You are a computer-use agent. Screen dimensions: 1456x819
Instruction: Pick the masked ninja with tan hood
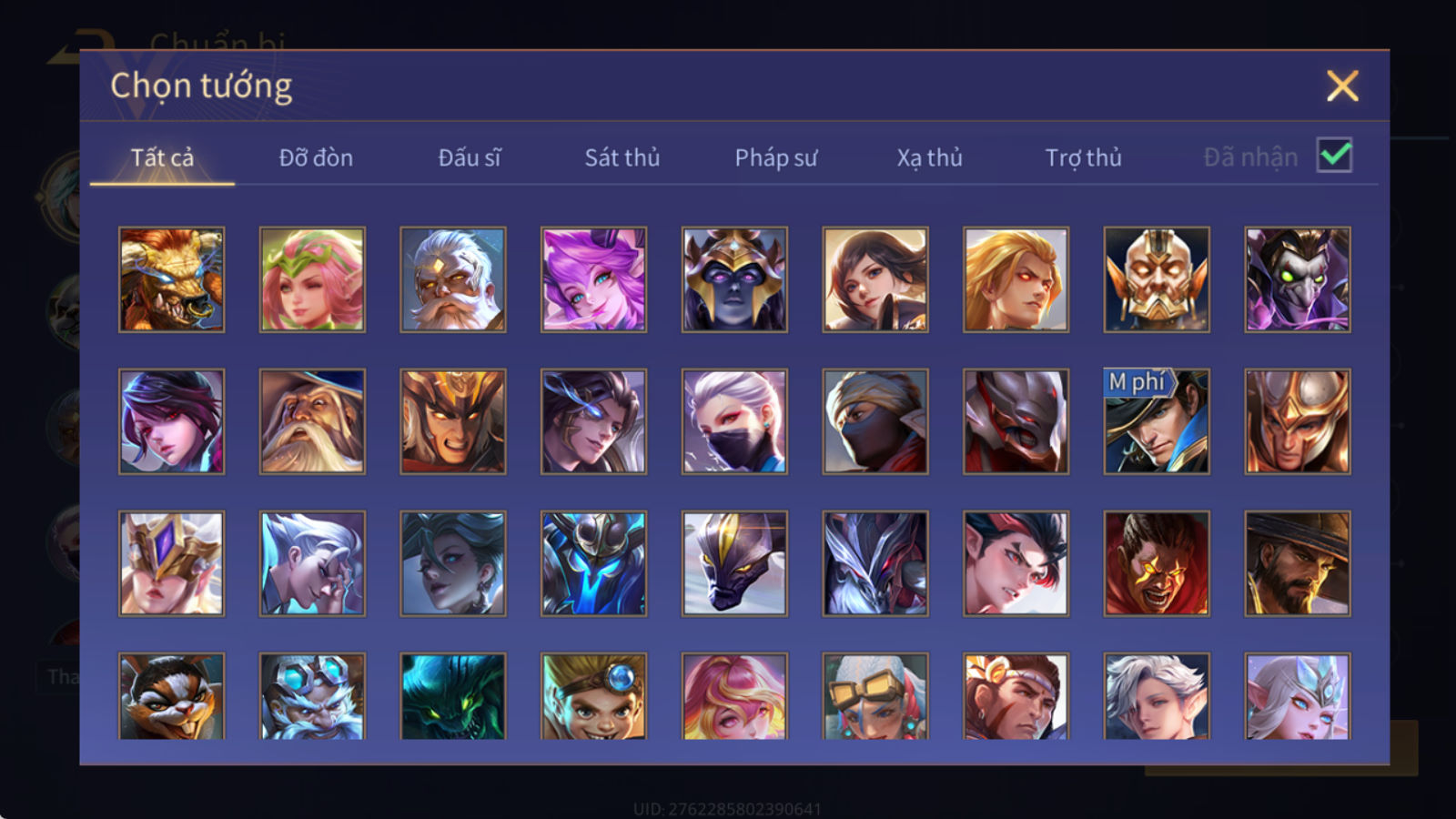click(x=875, y=421)
